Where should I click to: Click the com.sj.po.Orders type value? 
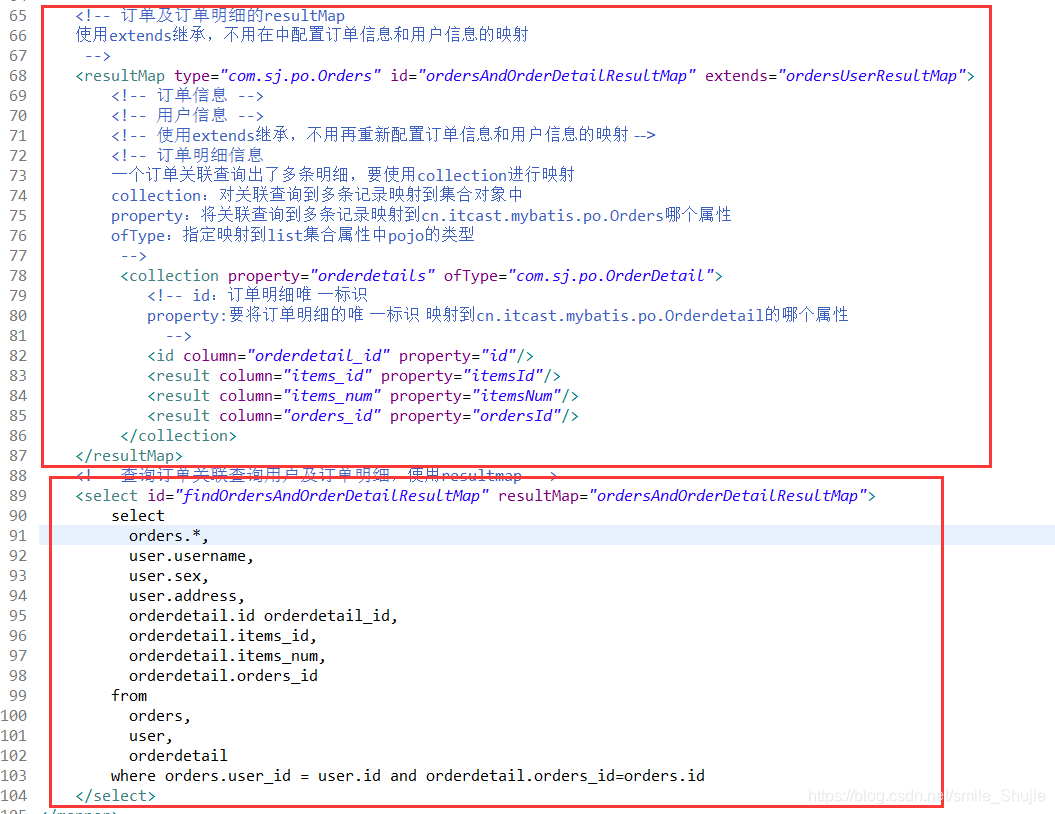300,76
